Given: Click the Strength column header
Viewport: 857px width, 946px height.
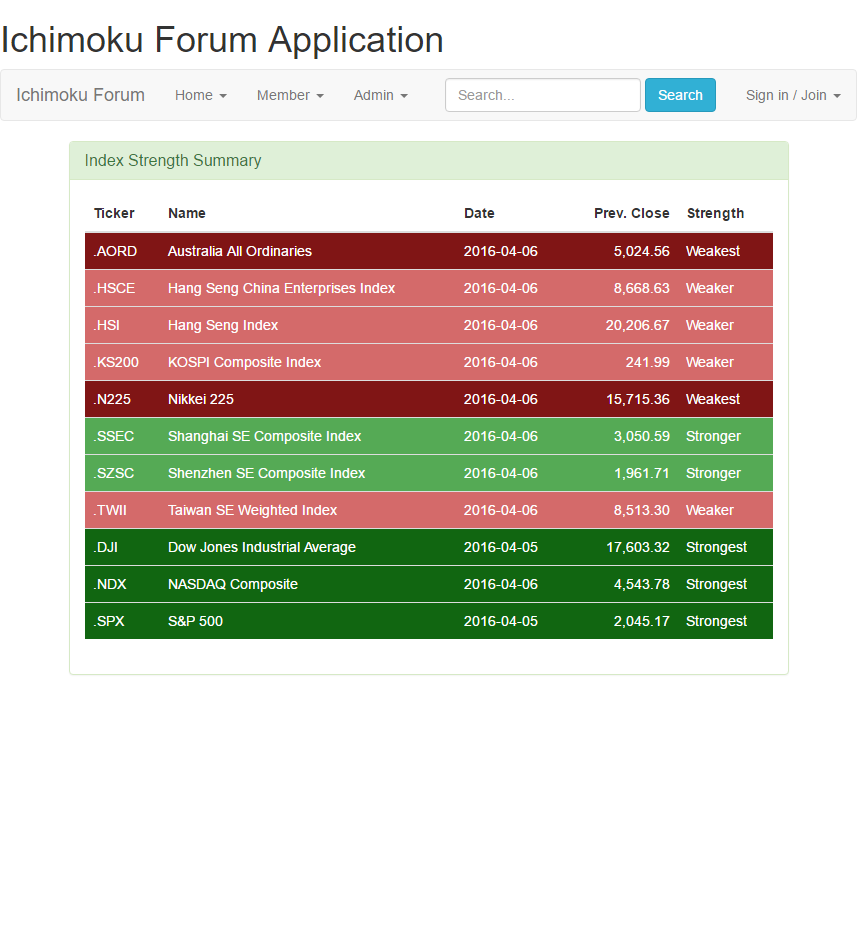Looking at the screenshot, I should pyautogui.click(x=715, y=213).
